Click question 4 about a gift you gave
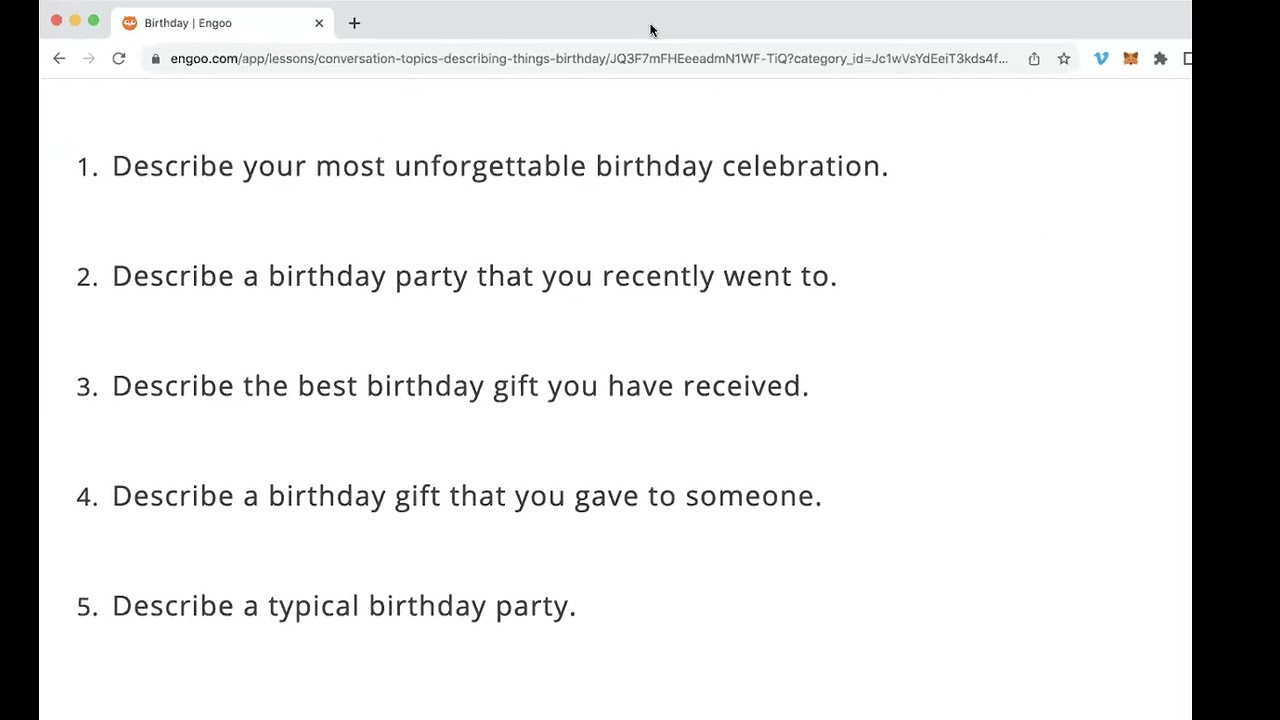Image resolution: width=1280 pixels, height=720 pixels. [x=466, y=496]
